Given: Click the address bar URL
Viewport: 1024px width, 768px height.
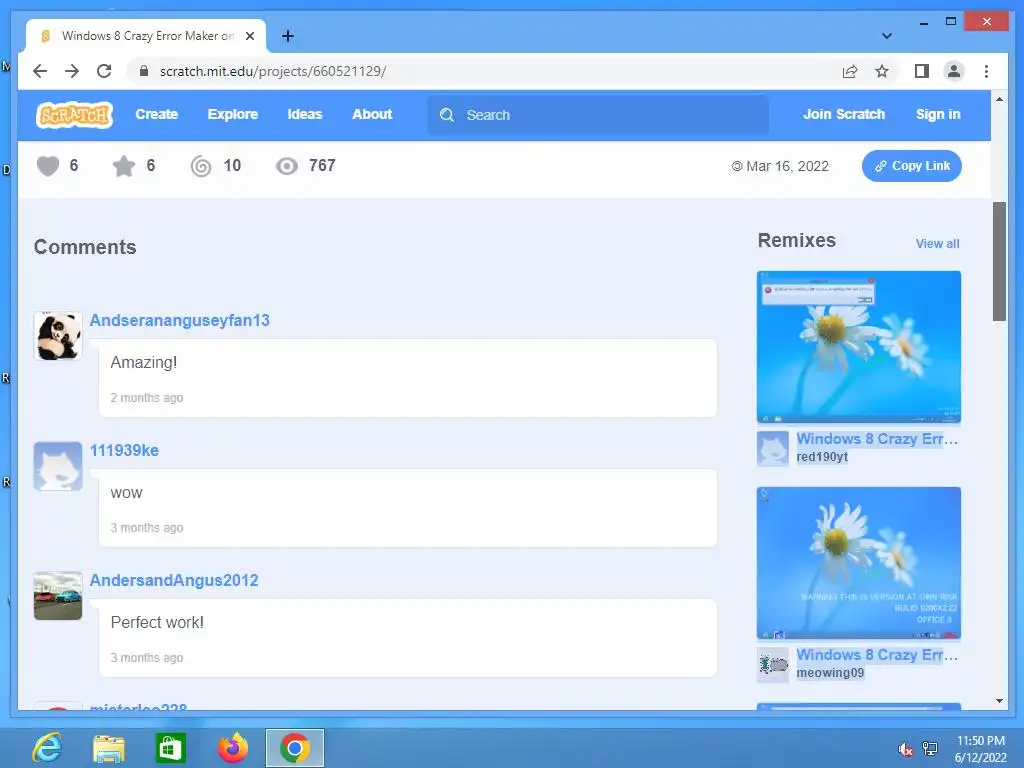Looking at the screenshot, I should click(x=273, y=71).
